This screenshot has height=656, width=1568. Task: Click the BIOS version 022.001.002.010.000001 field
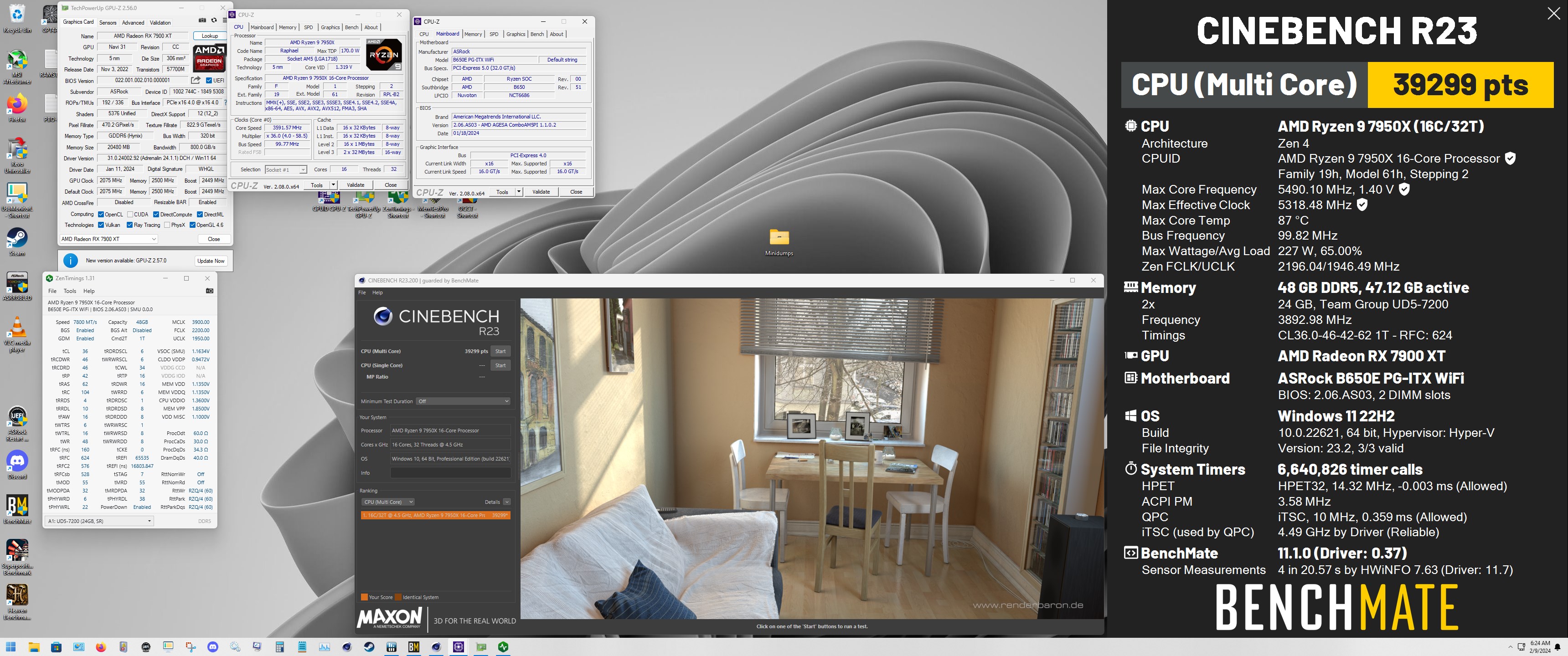pyautogui.click(x=142, y=80)
